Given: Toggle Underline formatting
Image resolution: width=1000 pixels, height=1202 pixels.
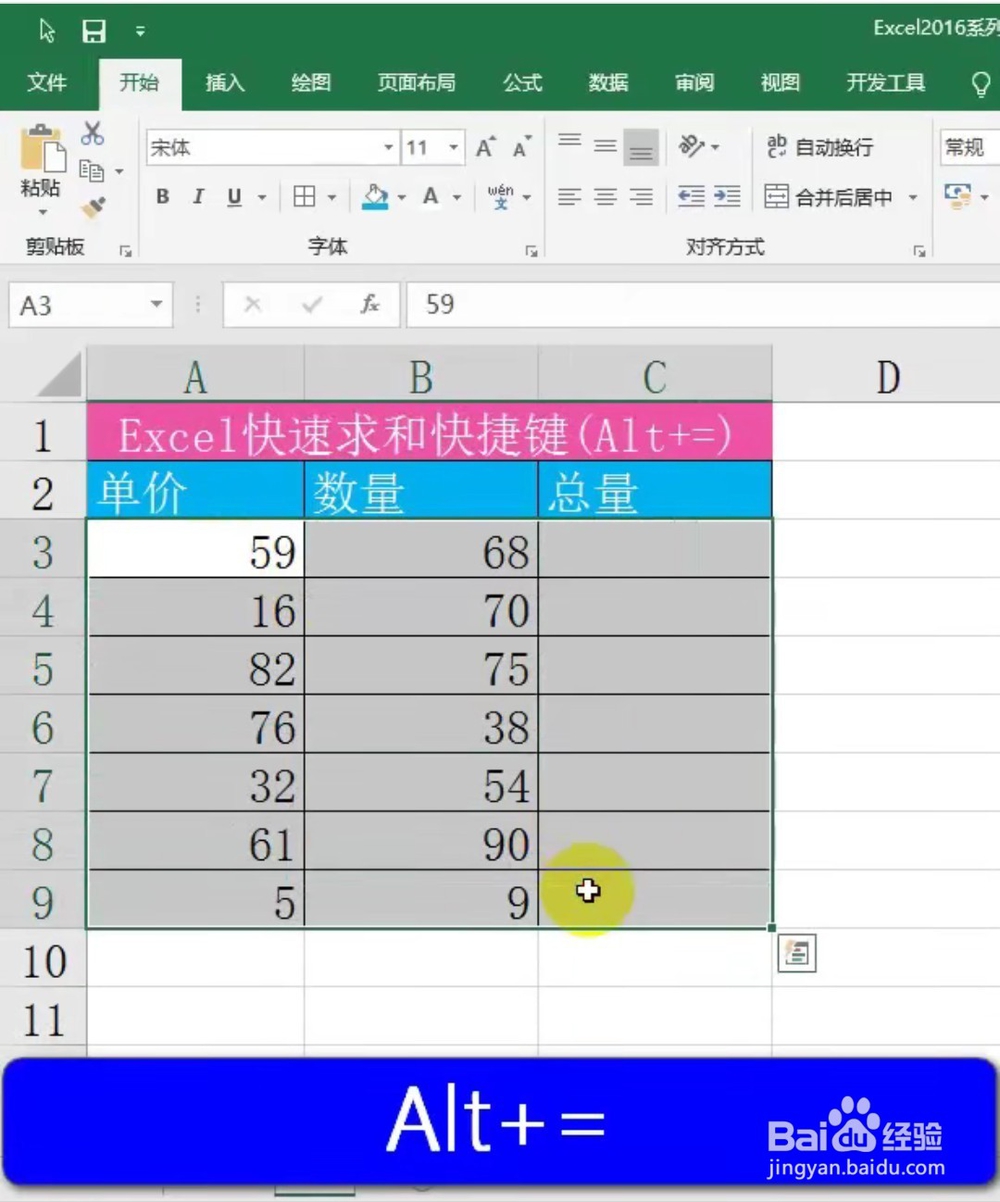Looking at the screenshot, I should 234,197.
